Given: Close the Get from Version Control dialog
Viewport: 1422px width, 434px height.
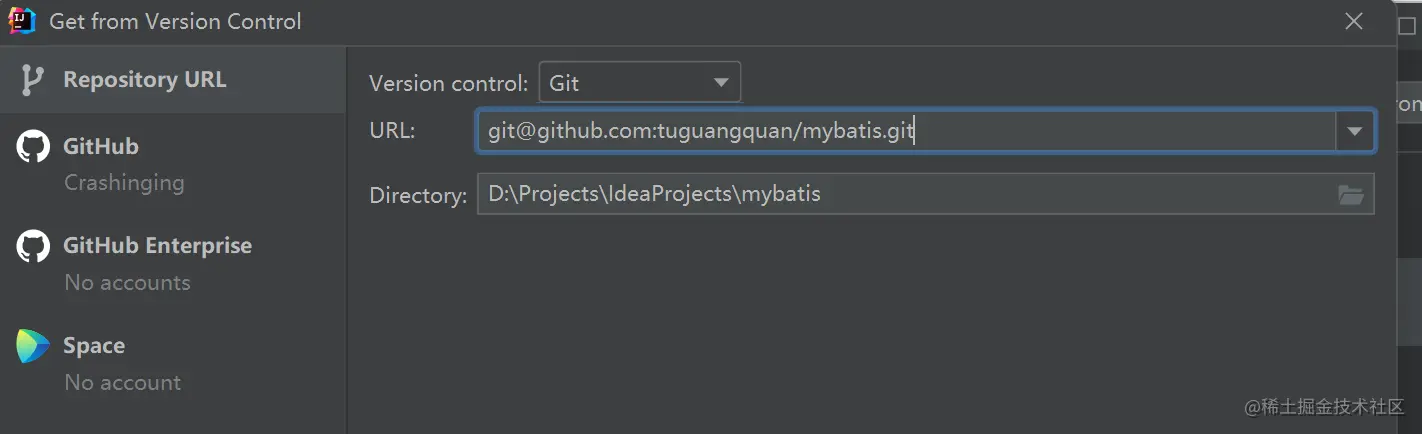Looking at the screenshot, I should pyautogui.click(x=1354, y=21).
